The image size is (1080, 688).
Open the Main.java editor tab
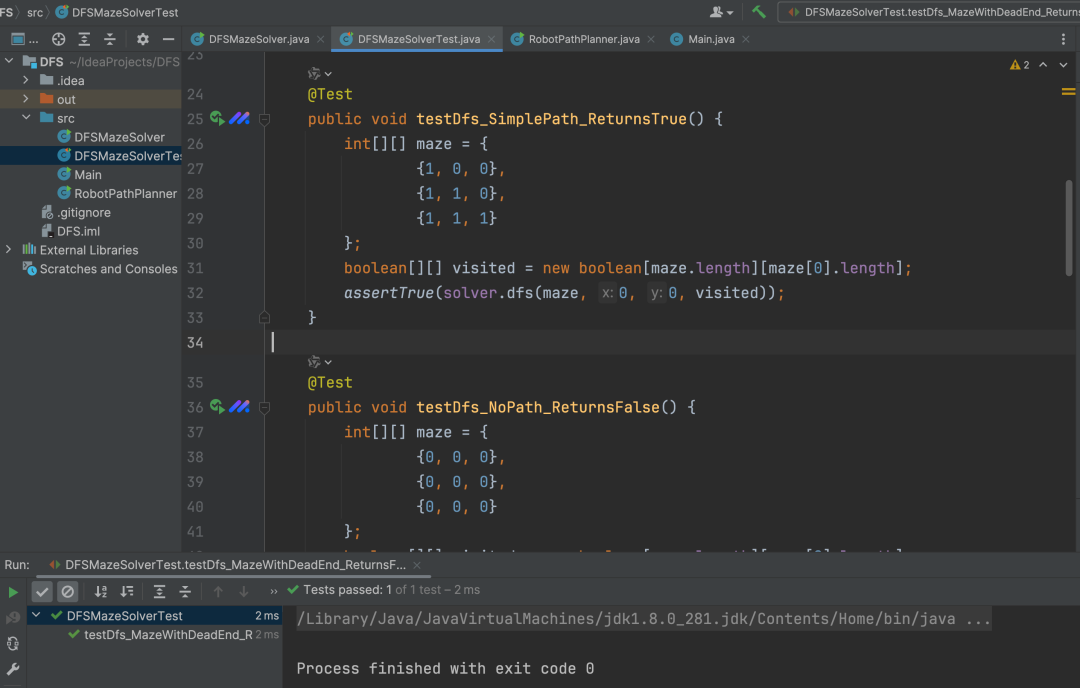[711, 39]
